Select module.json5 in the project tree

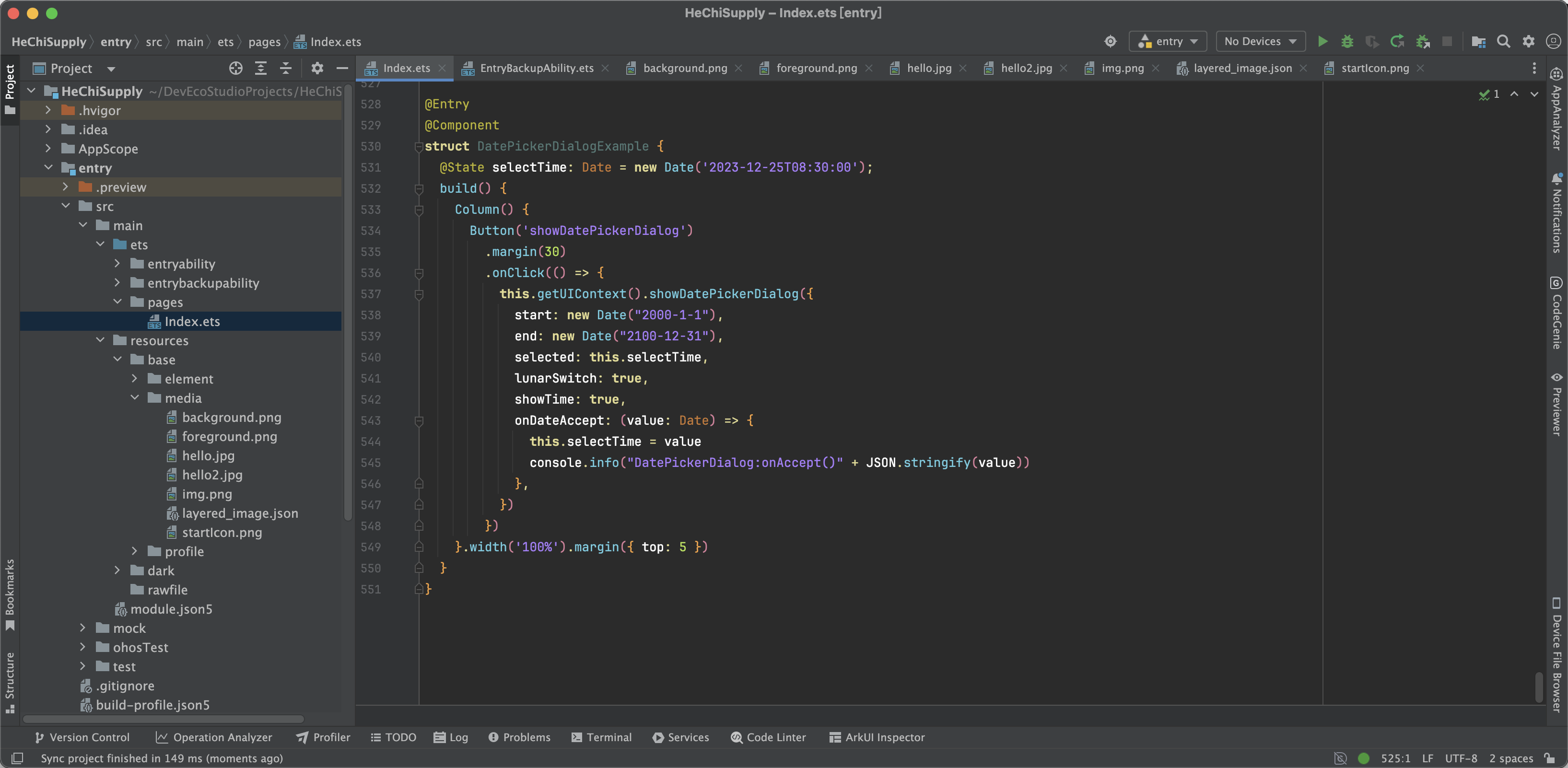pyautogui.click(x=171, y=609)
